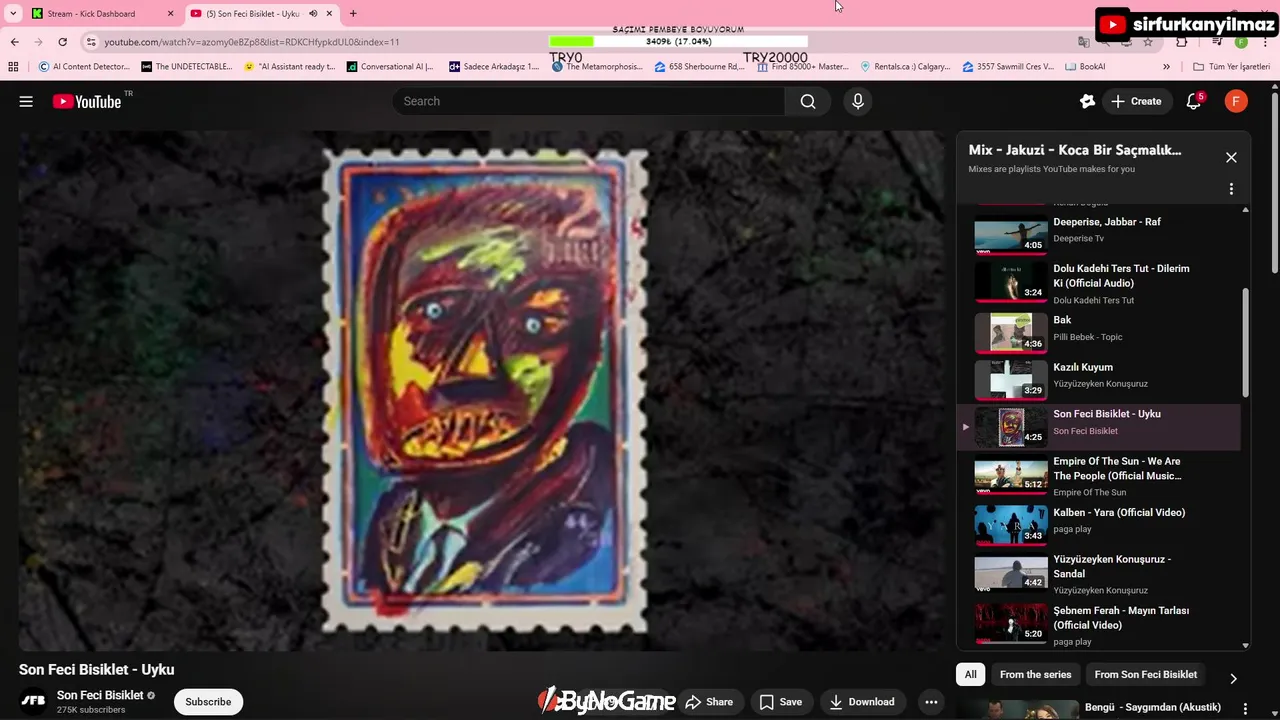Play Kalben - Yara (Official Video)
Image resolution: width=1280 pixels, height=720 pixels.
click(x=1098, y=525)
